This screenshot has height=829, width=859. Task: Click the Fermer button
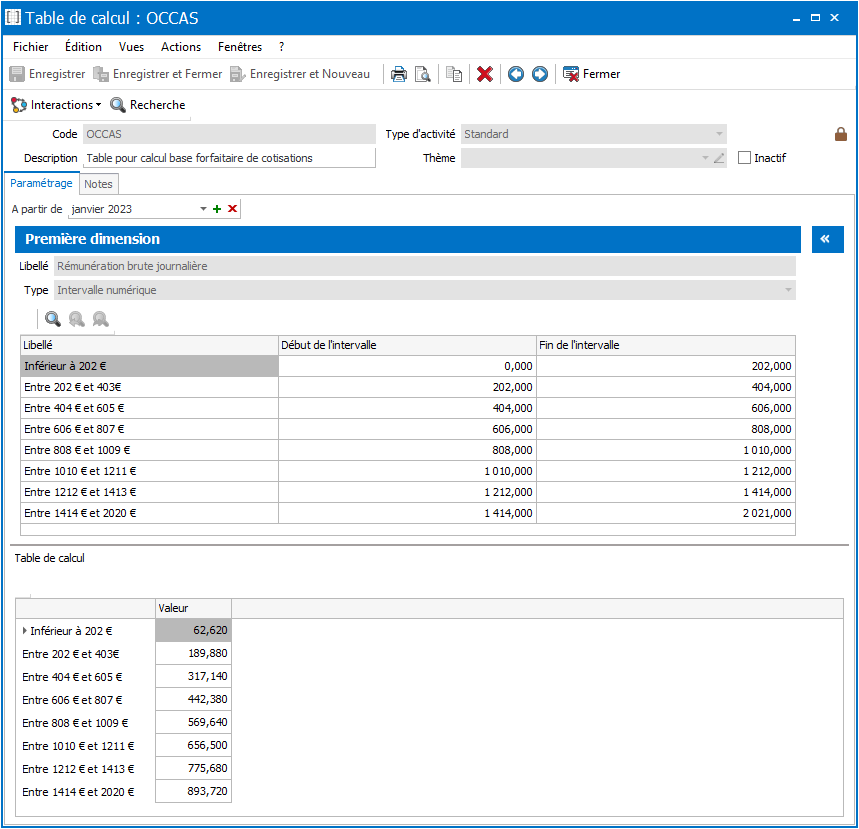[592, 74]
